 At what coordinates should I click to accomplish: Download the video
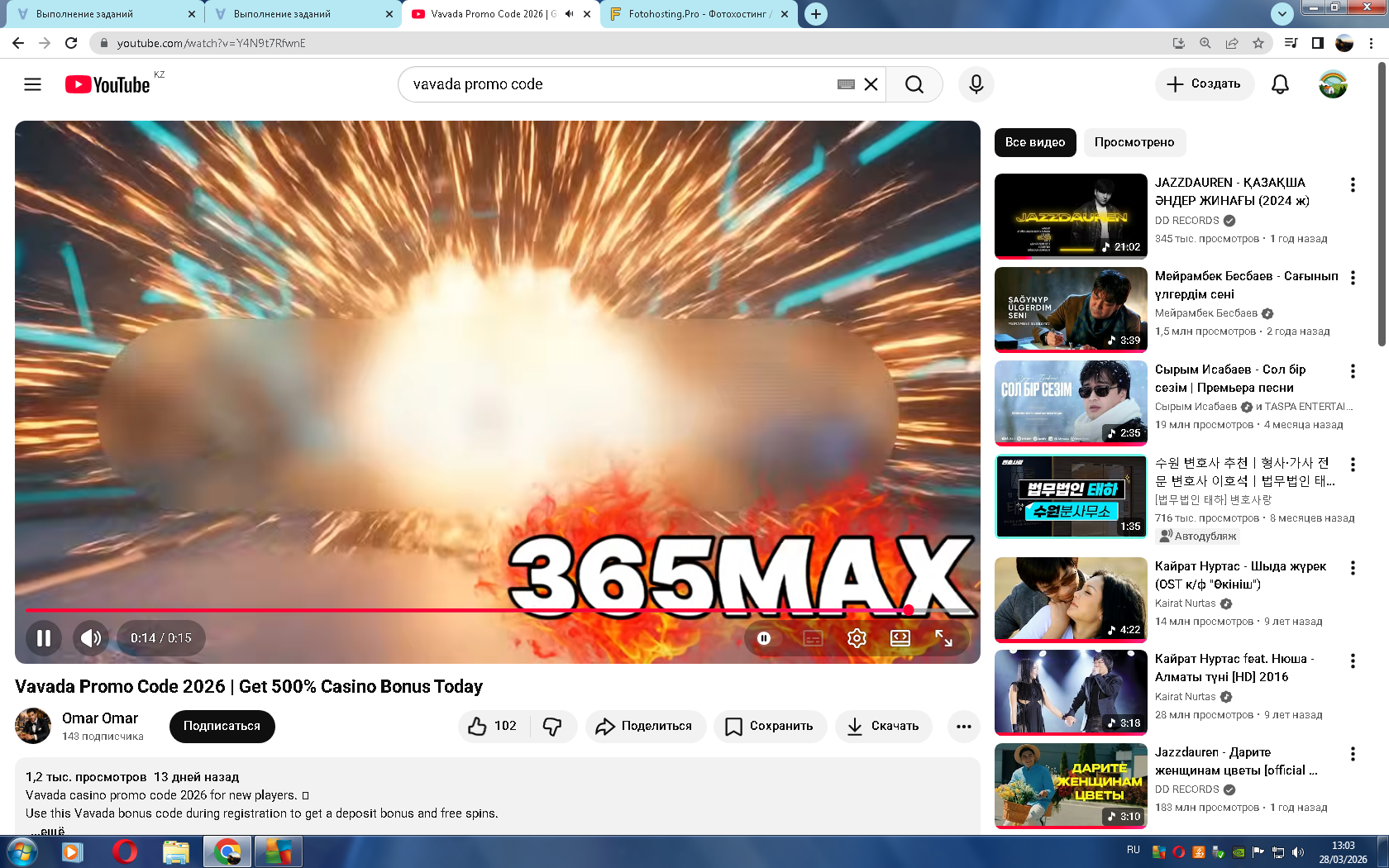tap(884, 726)
